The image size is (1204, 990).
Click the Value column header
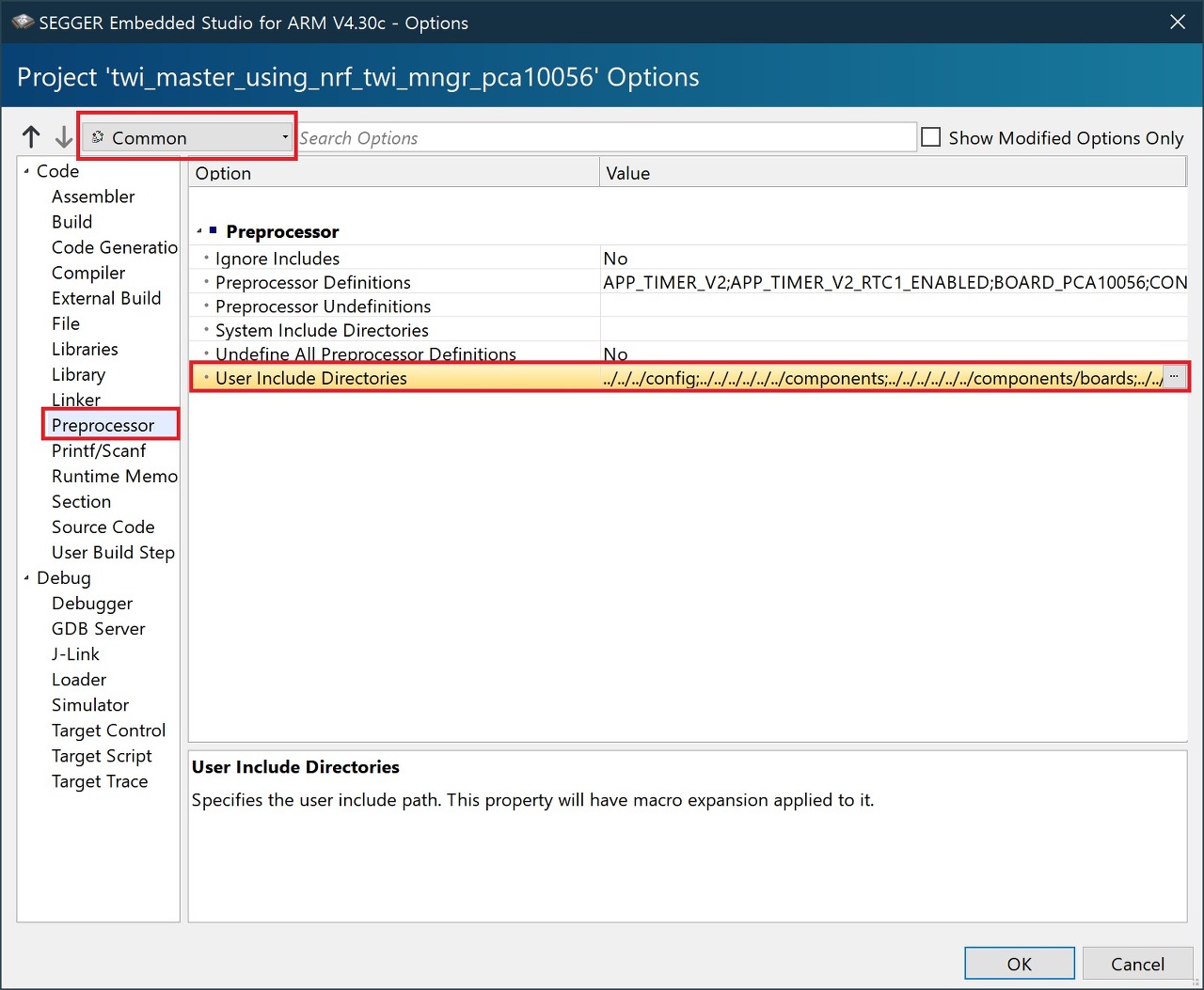click(893, 173)
